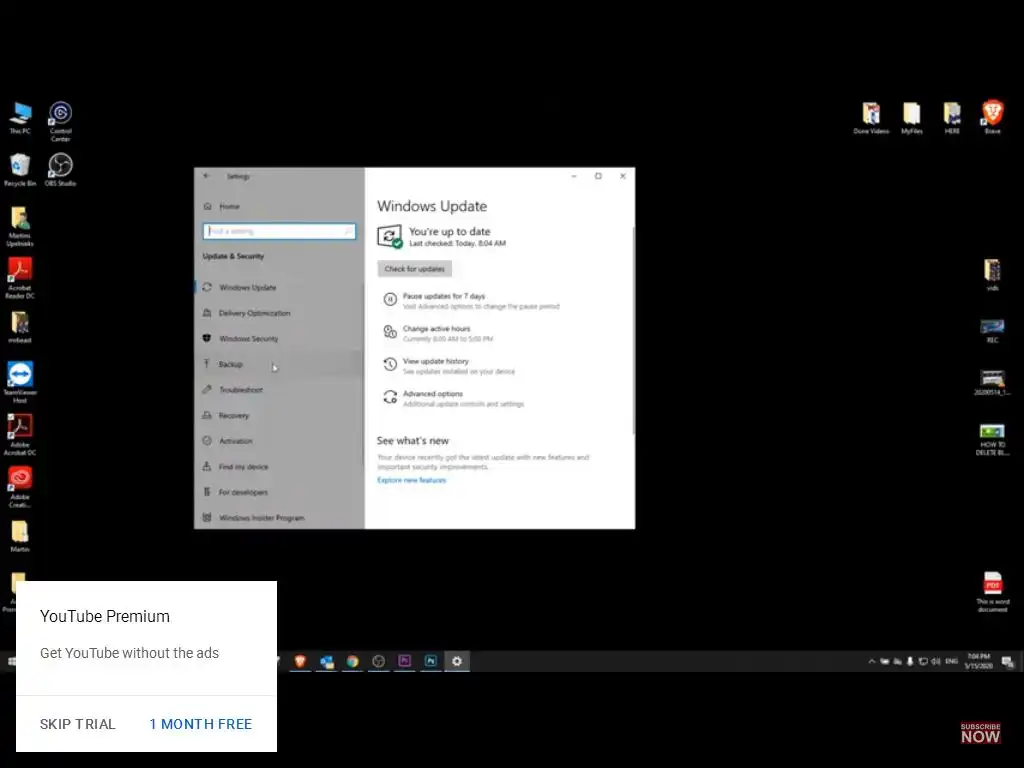
Task: Open OBS Studio desktop shortcut
Action: [x=60, y=170]
